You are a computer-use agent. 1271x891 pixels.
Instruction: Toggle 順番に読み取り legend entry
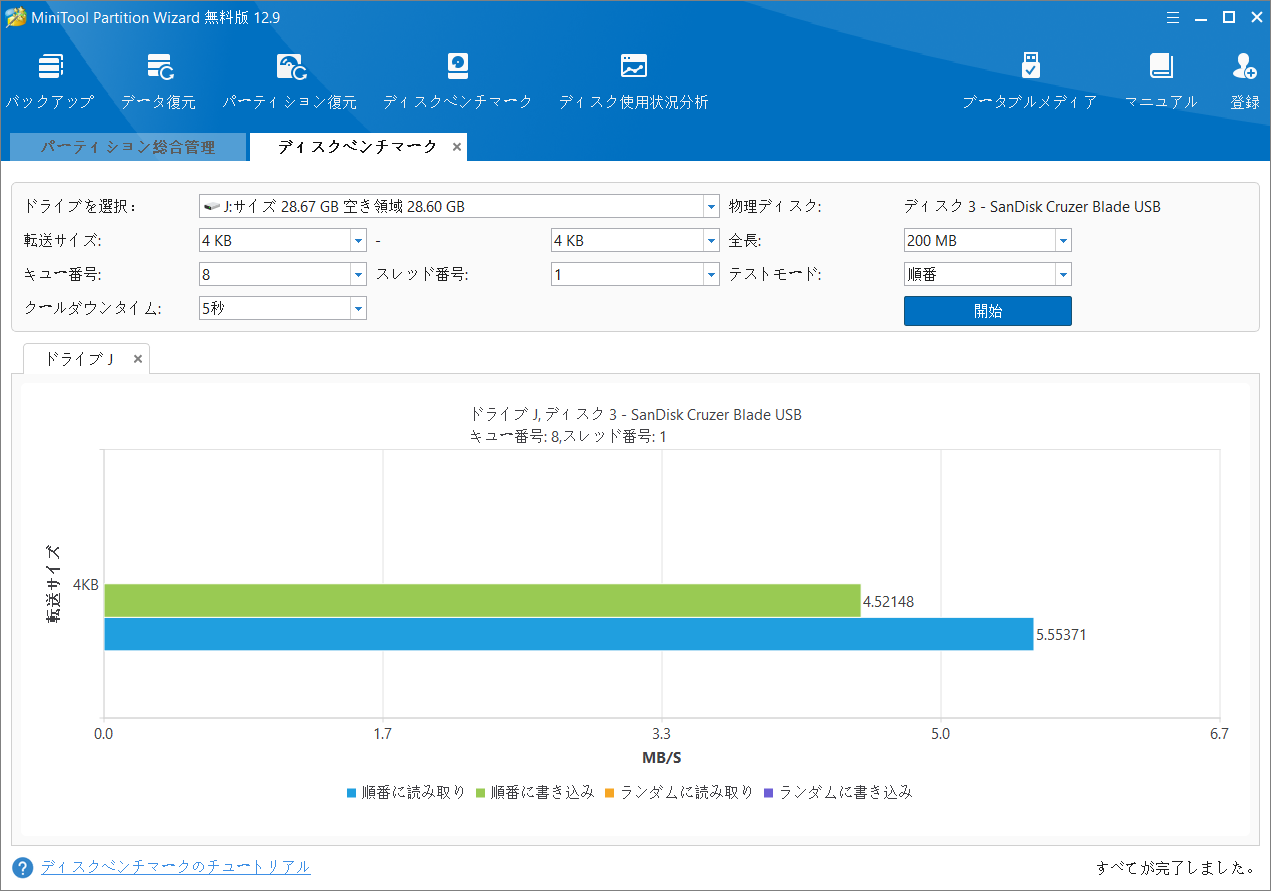tap(406, 792)
